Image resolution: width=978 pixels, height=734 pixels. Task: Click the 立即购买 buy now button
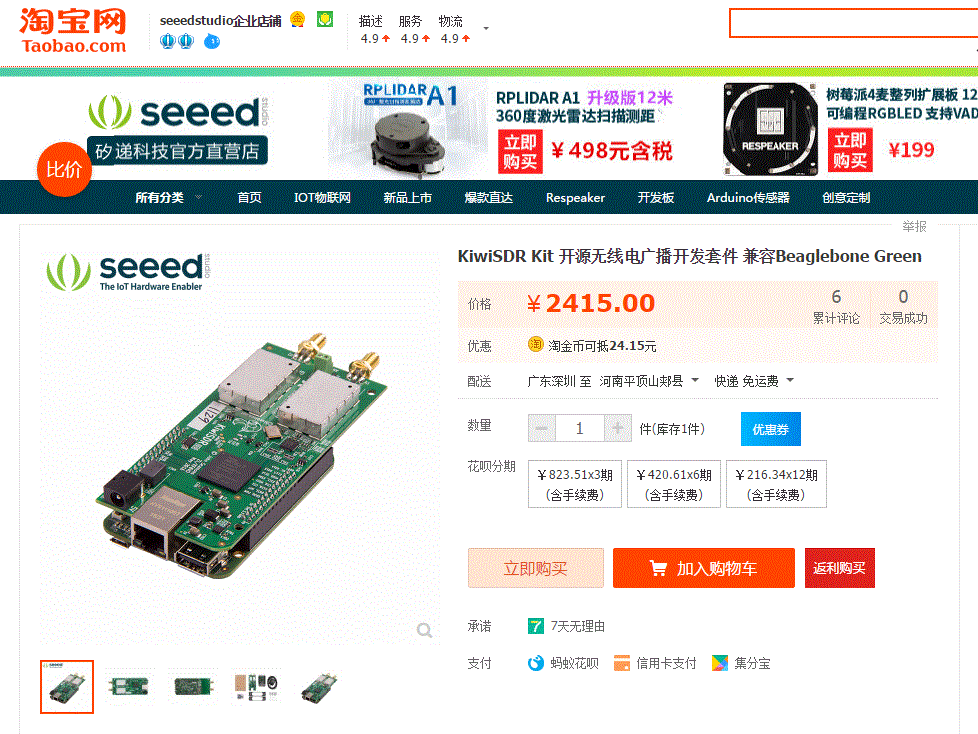[x=536, y=568]
